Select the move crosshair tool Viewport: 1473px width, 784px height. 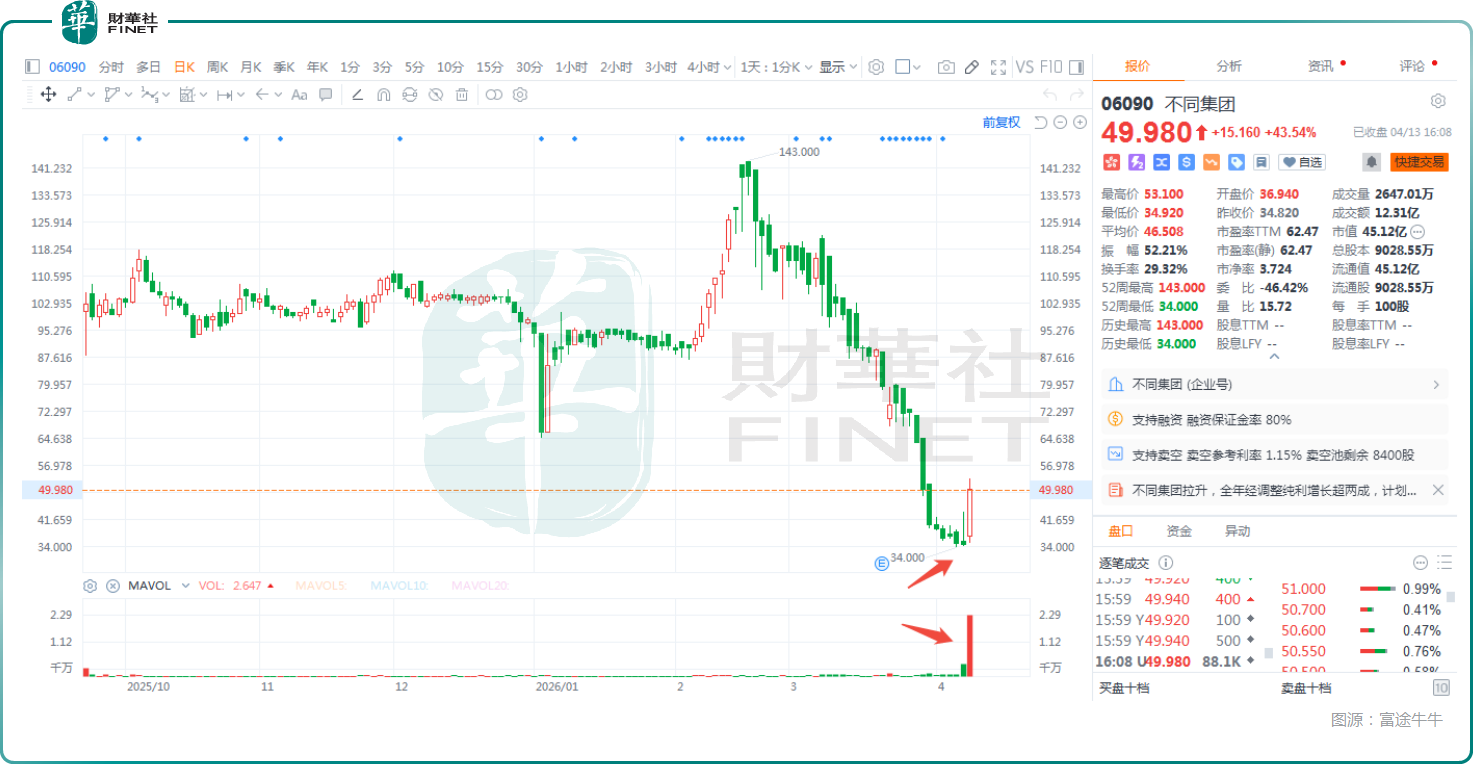coord(47,95)
